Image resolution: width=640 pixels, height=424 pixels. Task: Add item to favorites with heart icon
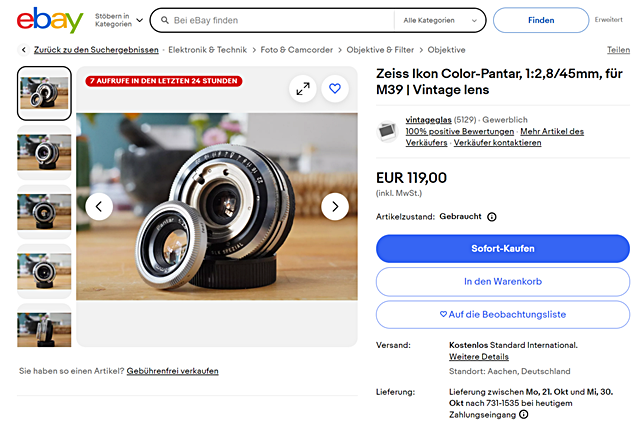(335, 89)
